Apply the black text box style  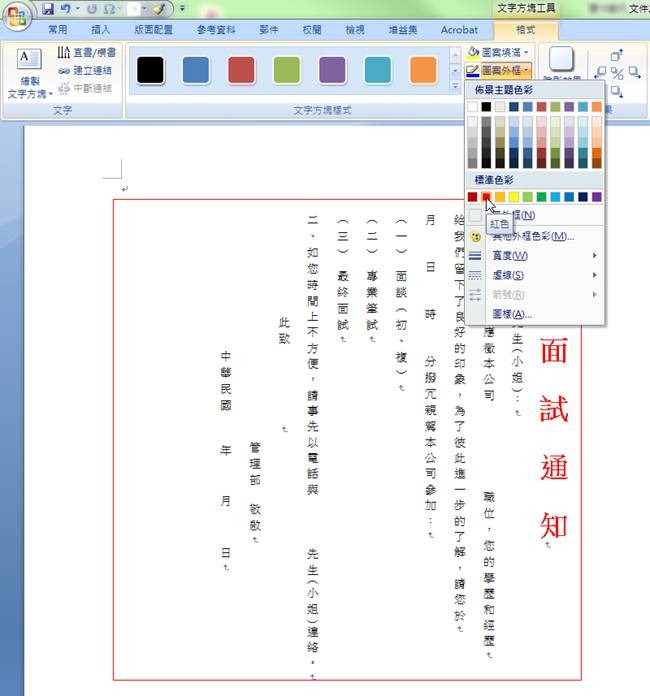tap(151, 70)
